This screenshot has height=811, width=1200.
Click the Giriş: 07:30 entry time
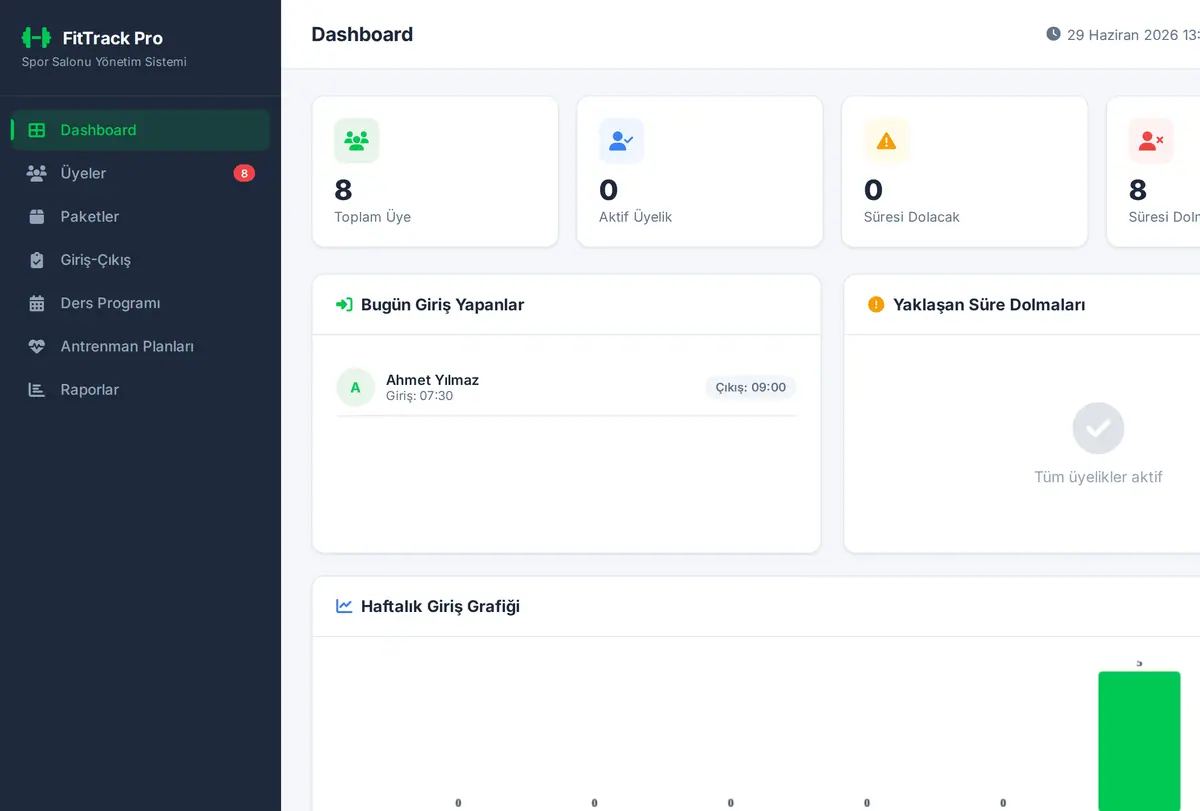419,396
